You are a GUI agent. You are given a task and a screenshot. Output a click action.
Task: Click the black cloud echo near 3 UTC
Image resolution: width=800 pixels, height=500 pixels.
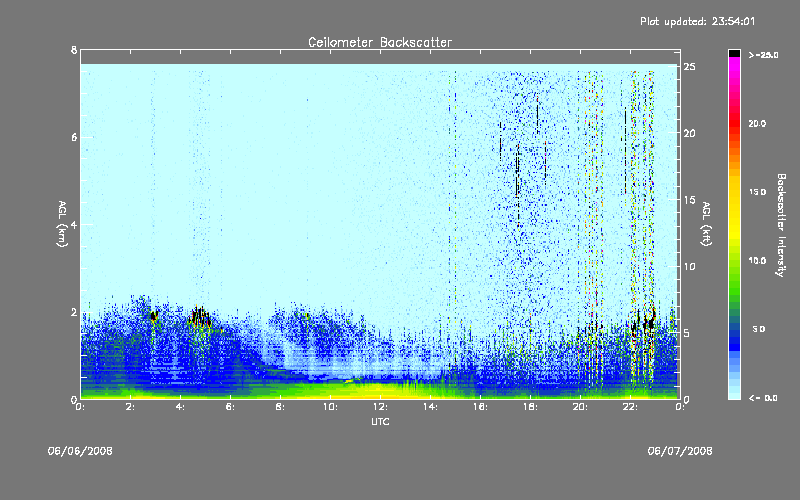[154, 316]
